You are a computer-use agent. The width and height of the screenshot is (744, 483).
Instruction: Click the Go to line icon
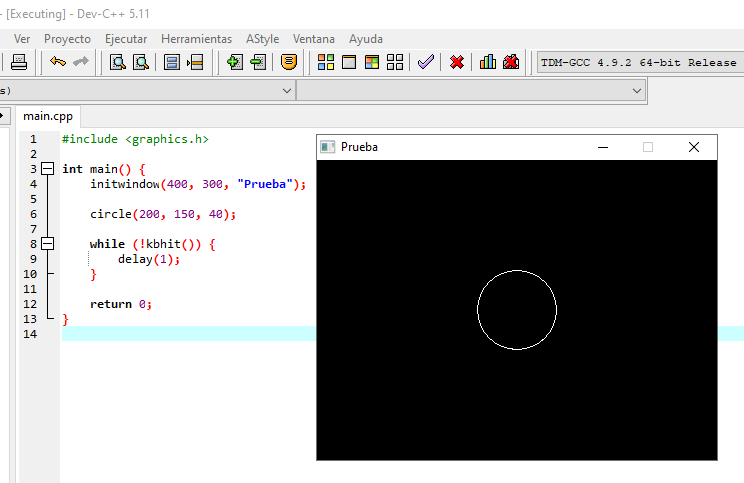195,62
